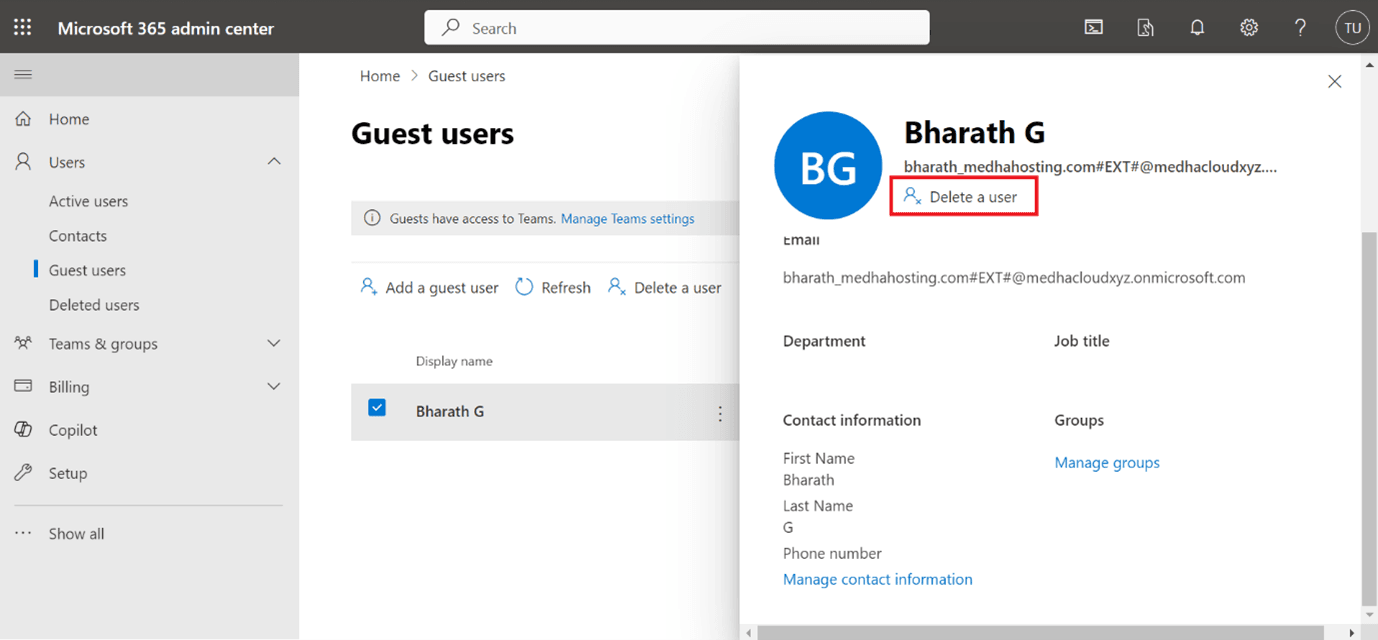Click Manage groups in the detail pane

pos(1106,462)
